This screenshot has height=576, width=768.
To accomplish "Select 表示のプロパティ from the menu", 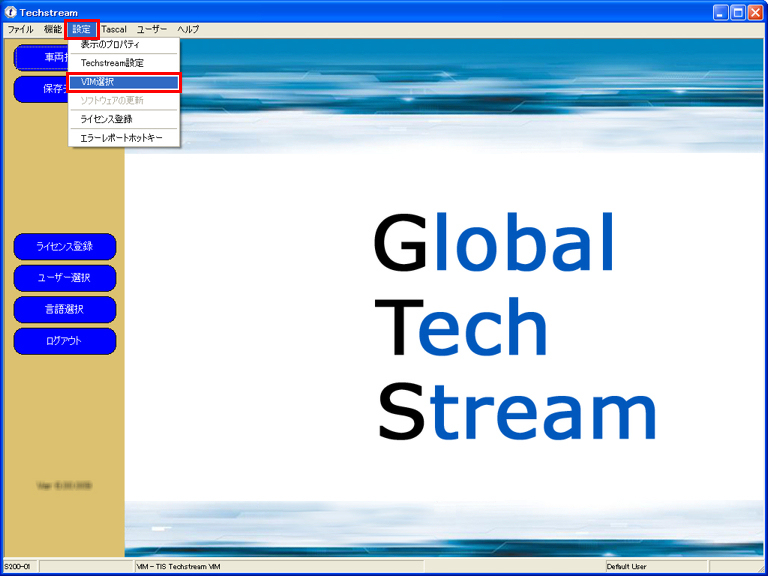I will [124, 45].
